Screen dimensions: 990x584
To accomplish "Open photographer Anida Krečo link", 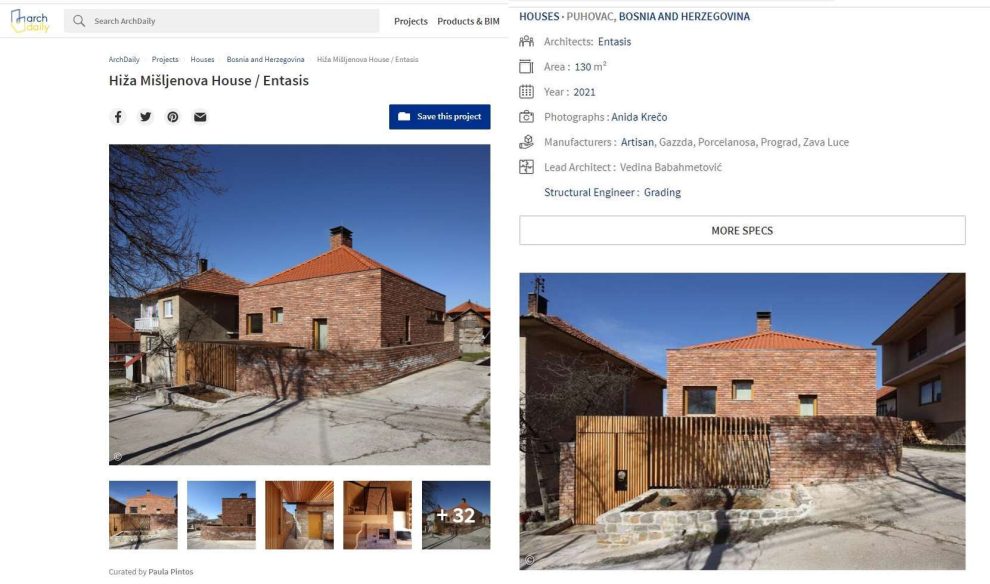I will (x=639, y=117).
